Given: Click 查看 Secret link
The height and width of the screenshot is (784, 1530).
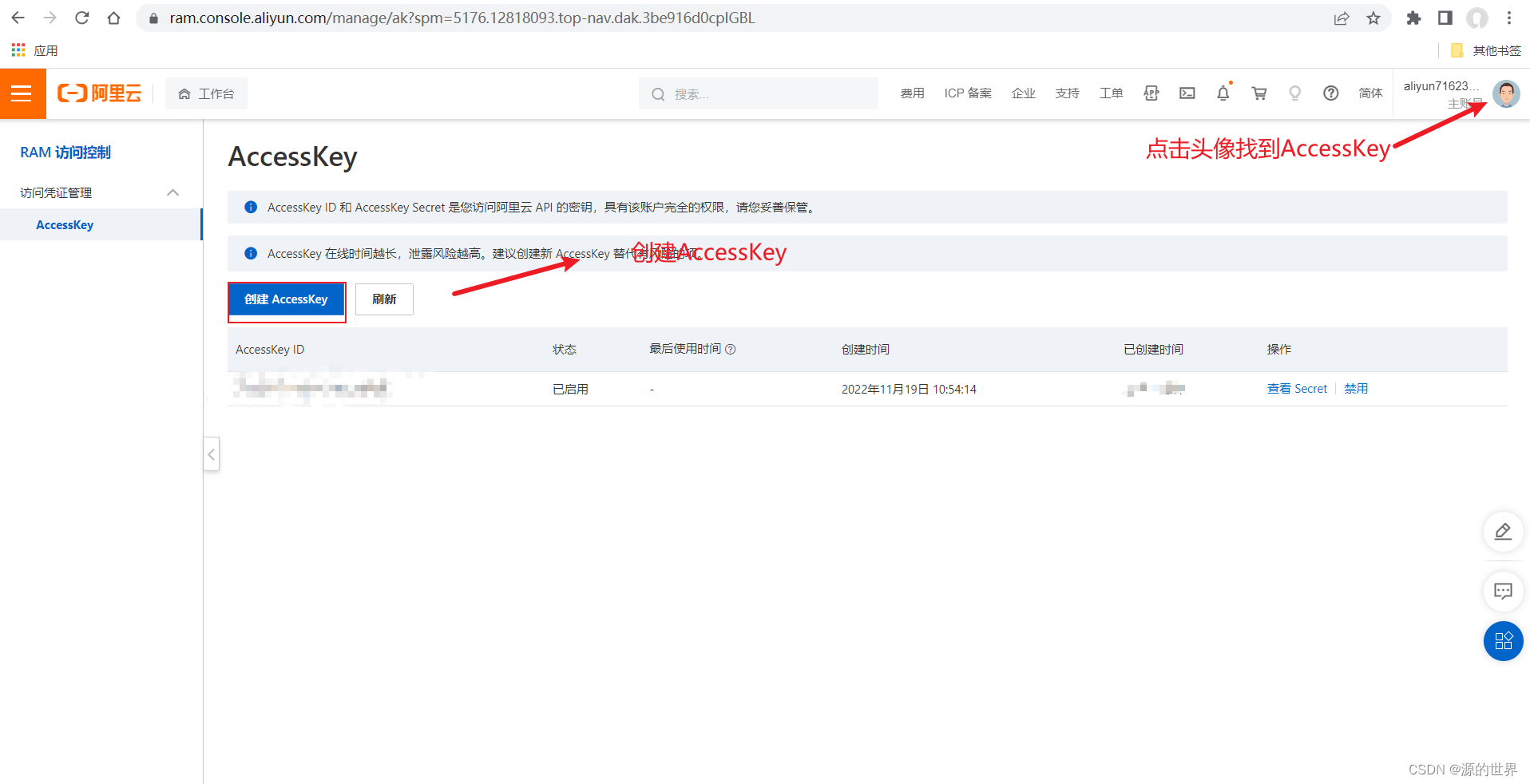Looking at the screenshot, I should 1297,389.
